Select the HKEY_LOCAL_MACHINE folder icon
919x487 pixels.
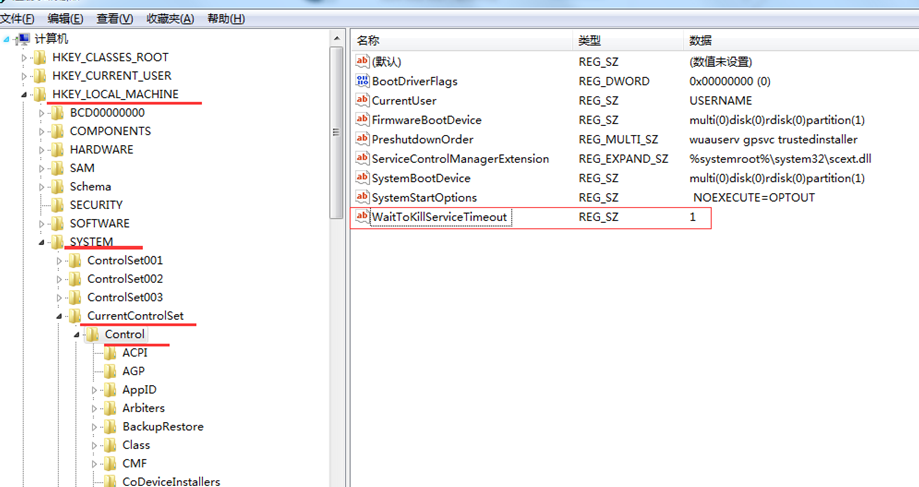click(x=39, y=94)
